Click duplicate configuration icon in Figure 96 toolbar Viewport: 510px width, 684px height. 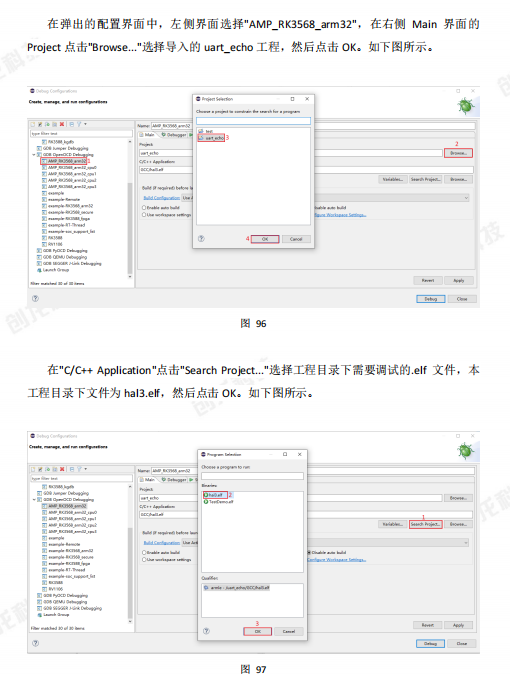point(47,124)
